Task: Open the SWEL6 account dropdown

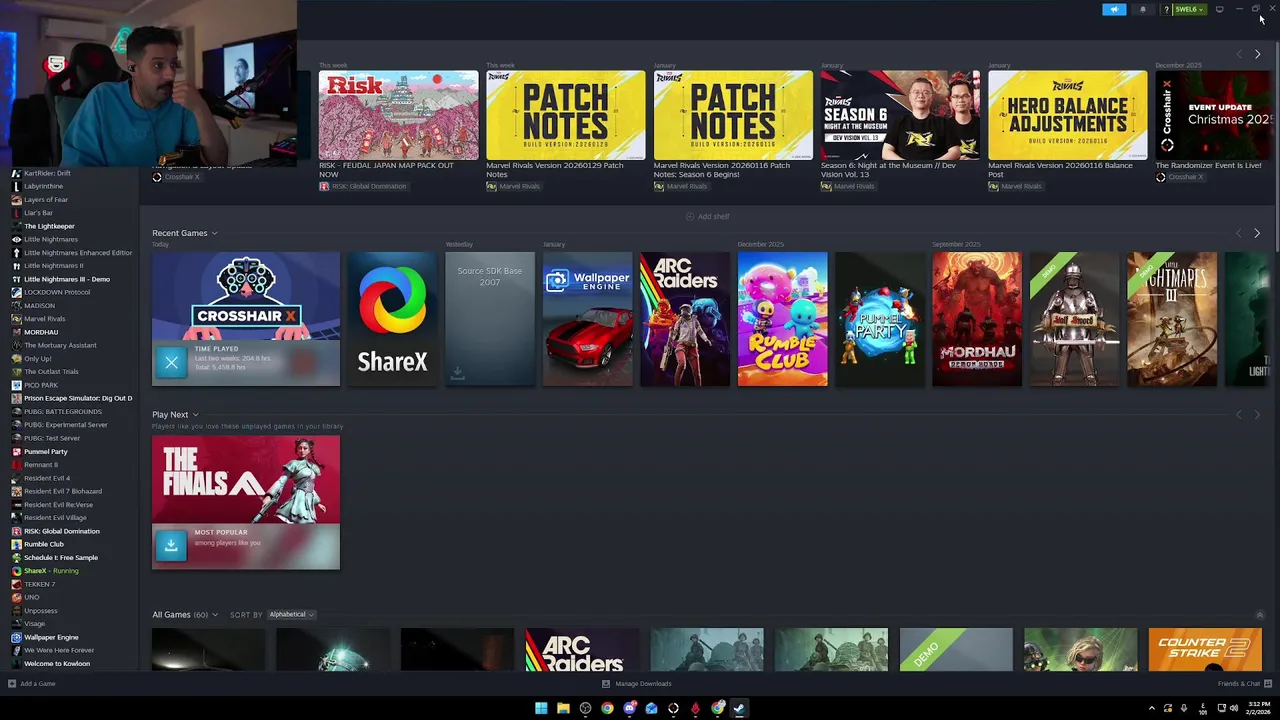Action: point(1189,9)
